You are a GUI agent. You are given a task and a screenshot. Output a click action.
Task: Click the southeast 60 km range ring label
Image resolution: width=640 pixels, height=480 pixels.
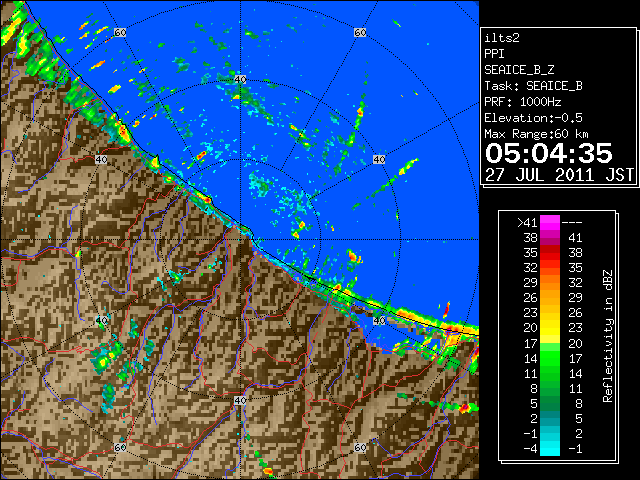[360, 448]
